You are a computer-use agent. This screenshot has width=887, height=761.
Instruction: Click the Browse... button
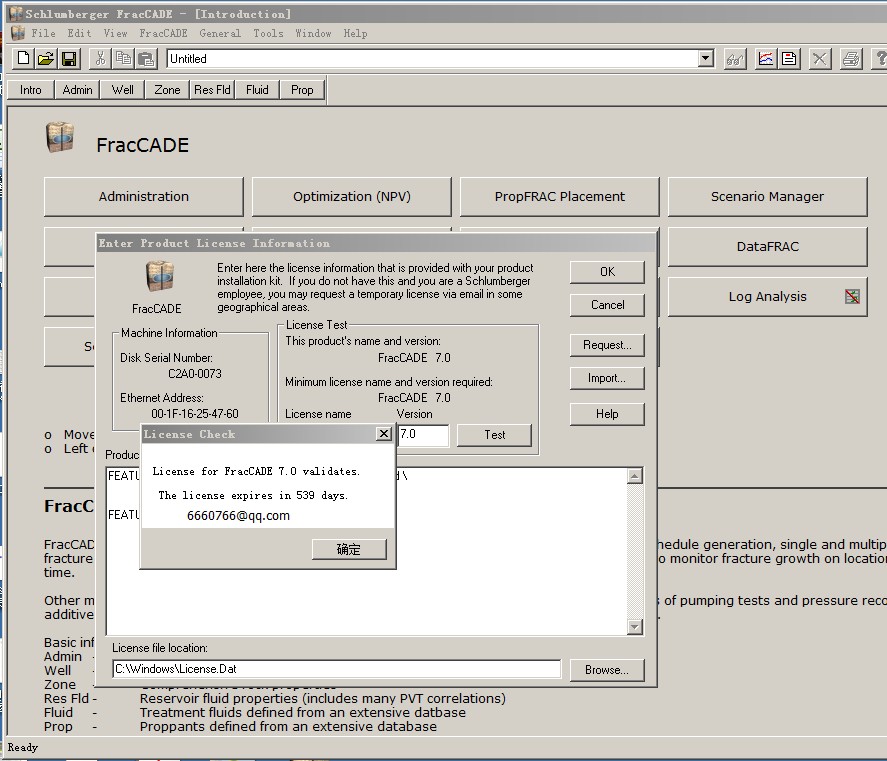coord(607,670)
